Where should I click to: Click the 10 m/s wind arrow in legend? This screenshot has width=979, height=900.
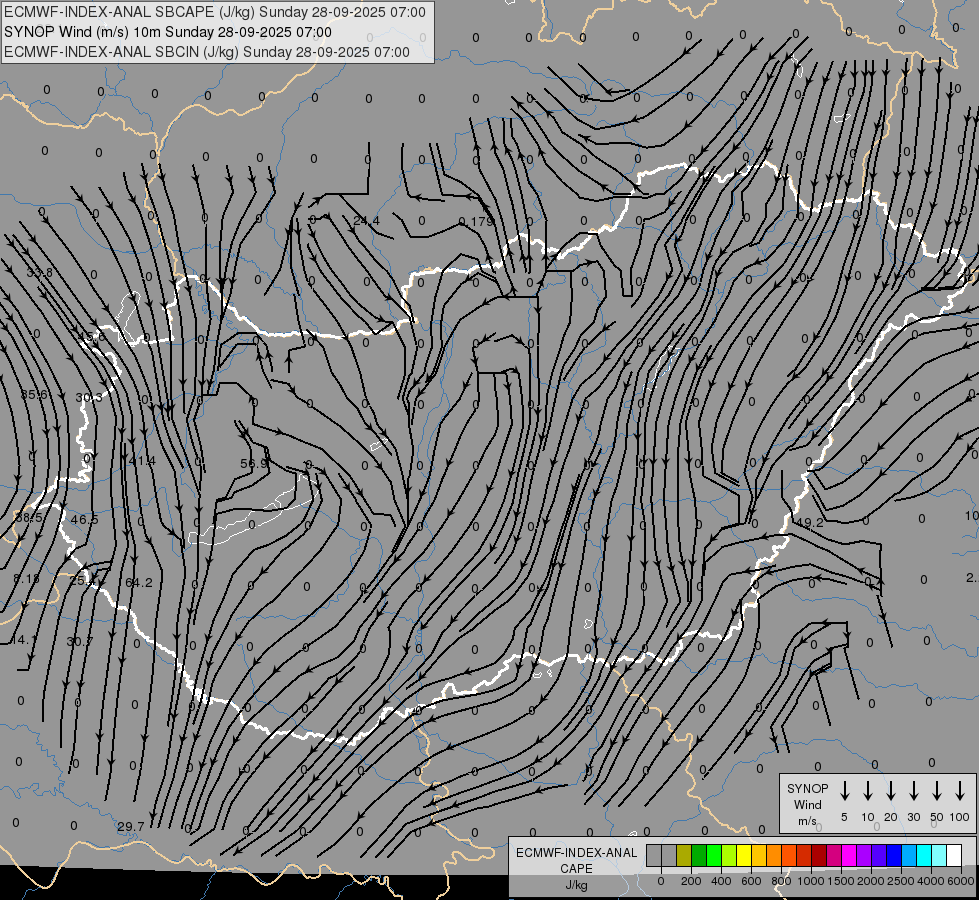[867, 791]
